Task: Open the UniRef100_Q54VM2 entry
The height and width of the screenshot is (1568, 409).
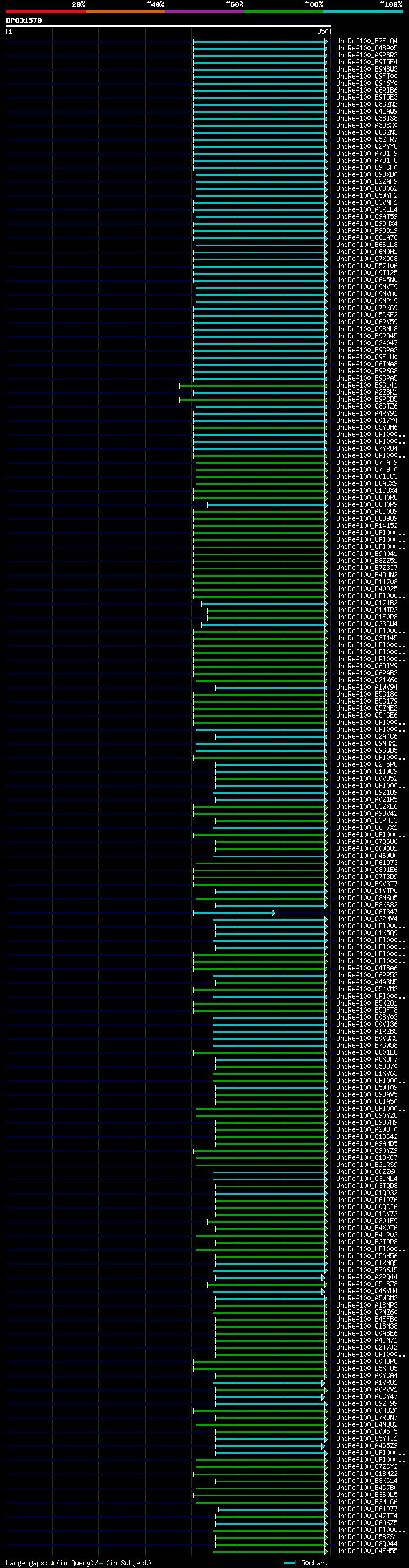Action: pyautogui.click(x=367, y=989)
